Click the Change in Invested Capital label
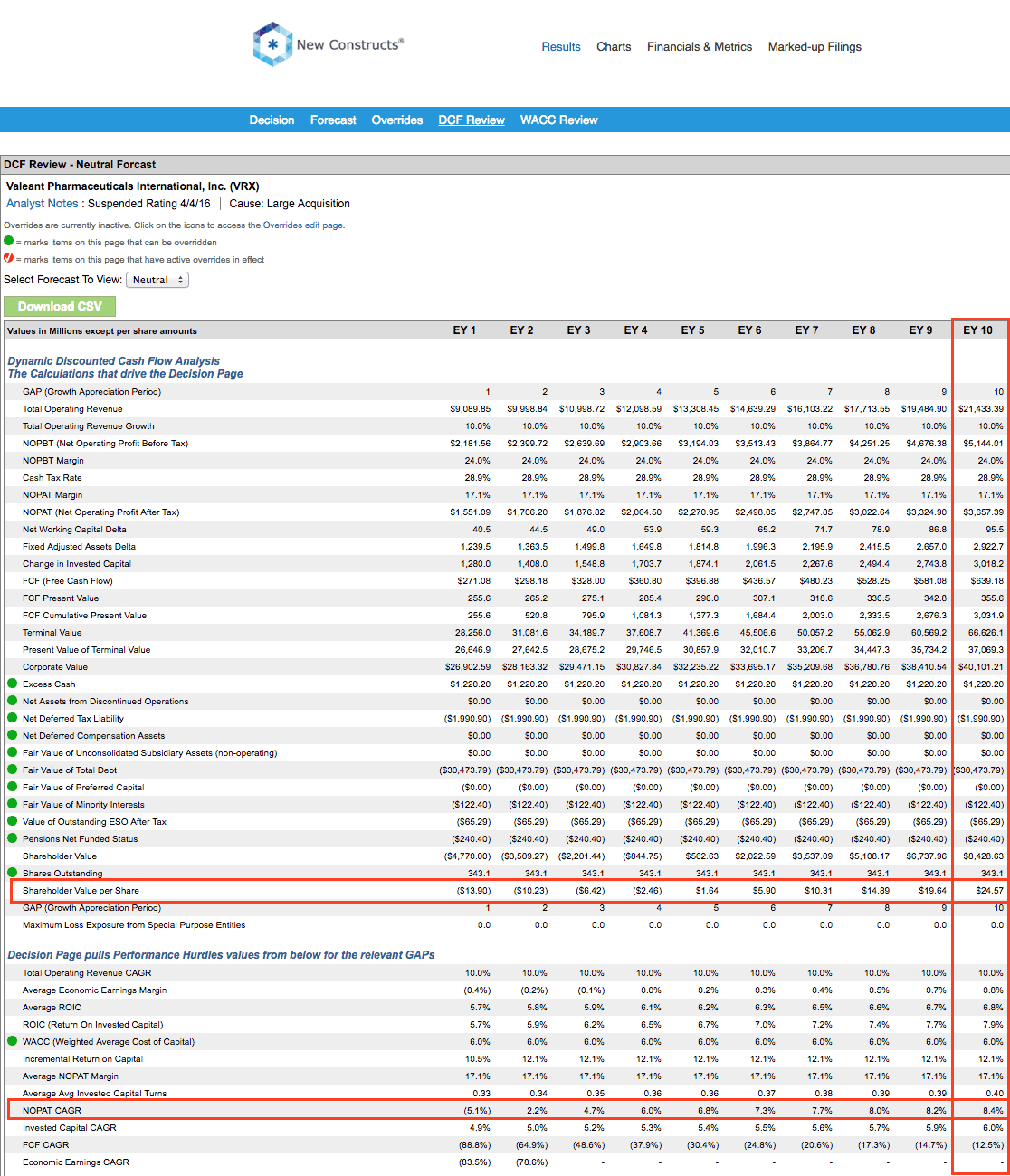 pyautogui.click(x=77, y=564)
